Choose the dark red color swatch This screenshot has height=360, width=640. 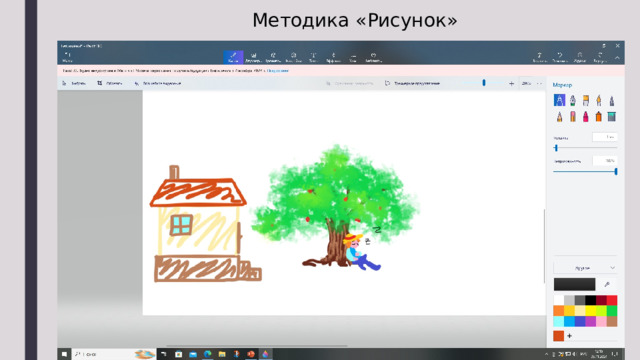tap(601, 300)
